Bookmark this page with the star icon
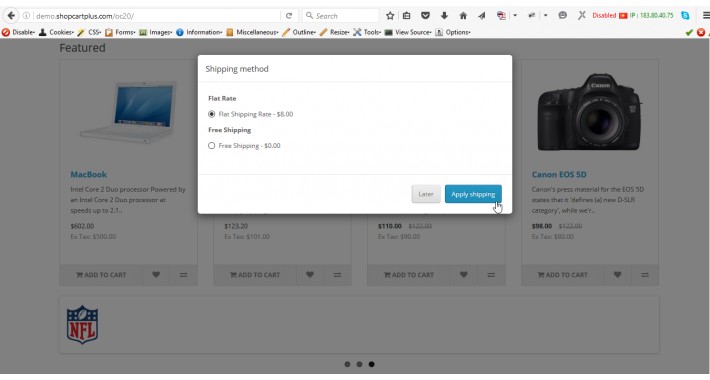This screenshot has width=710, height=380. click(390, 16)
